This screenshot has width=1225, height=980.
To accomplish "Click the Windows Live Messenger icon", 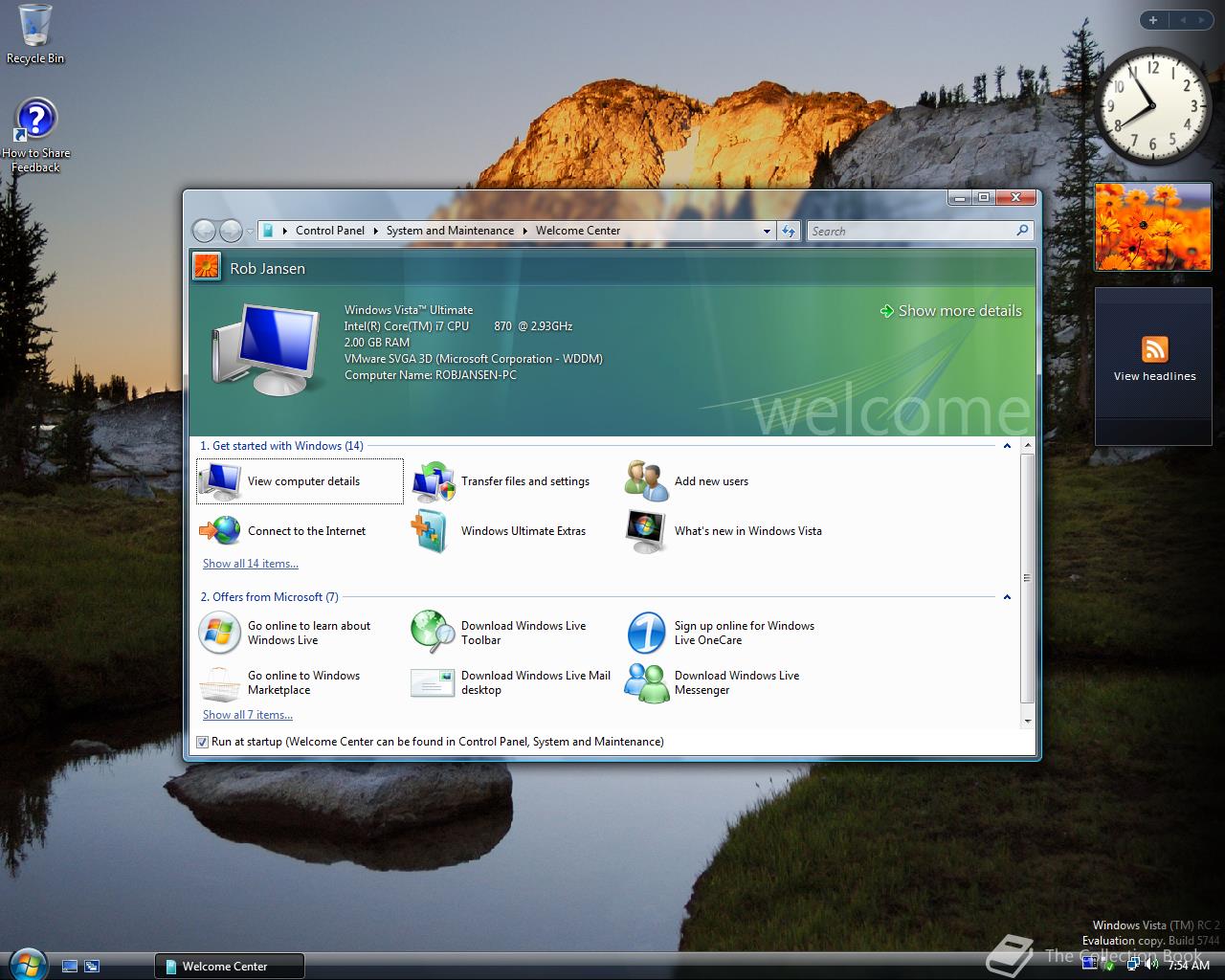I will pyautogui.click(x=646, y=682).
